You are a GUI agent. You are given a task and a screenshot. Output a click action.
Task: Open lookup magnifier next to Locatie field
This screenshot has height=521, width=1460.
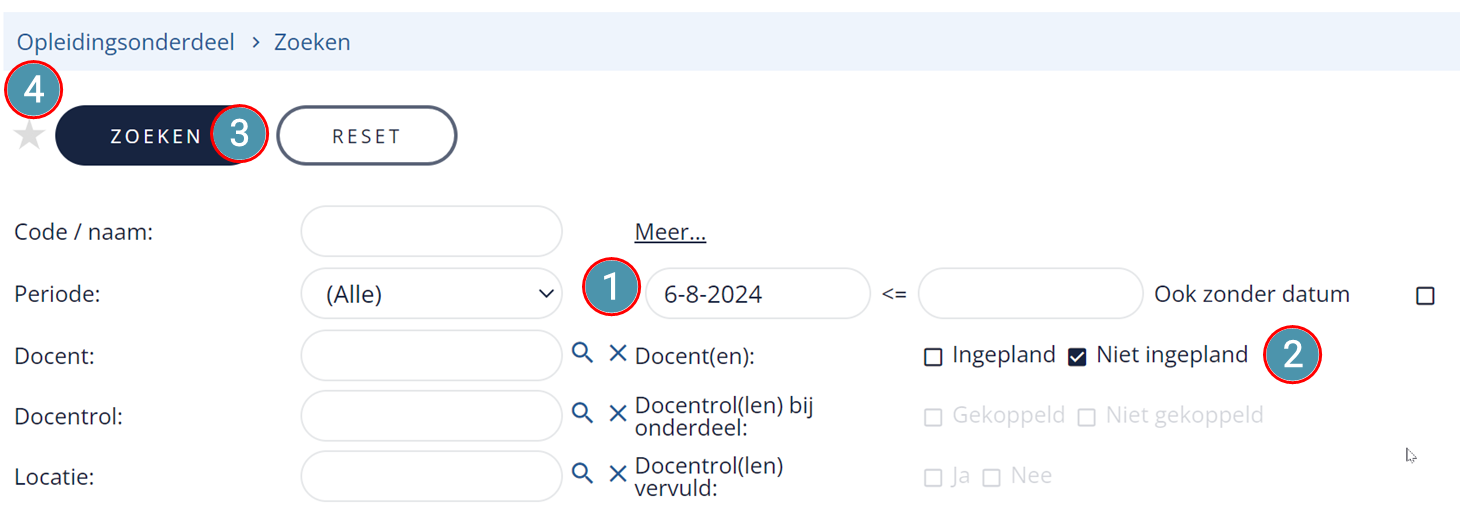pyautogui.click(x=582, y=472)
